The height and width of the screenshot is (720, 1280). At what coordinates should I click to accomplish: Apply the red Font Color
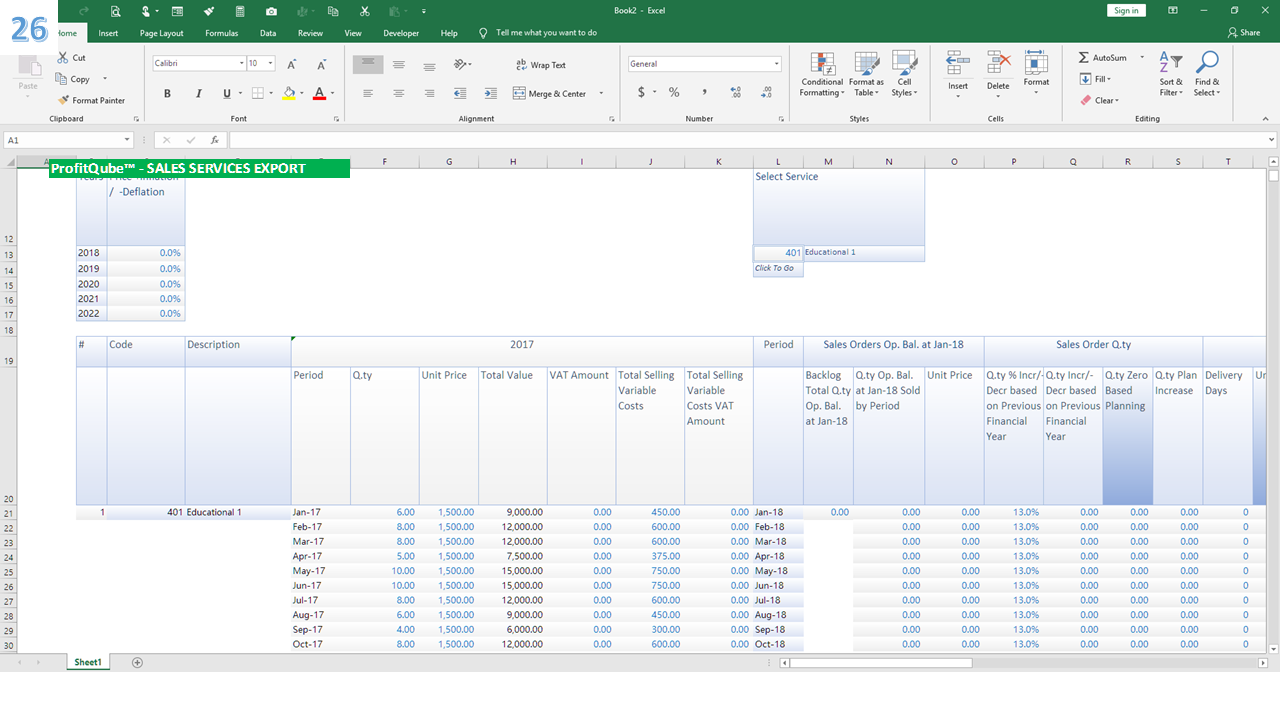coord(319,94)
